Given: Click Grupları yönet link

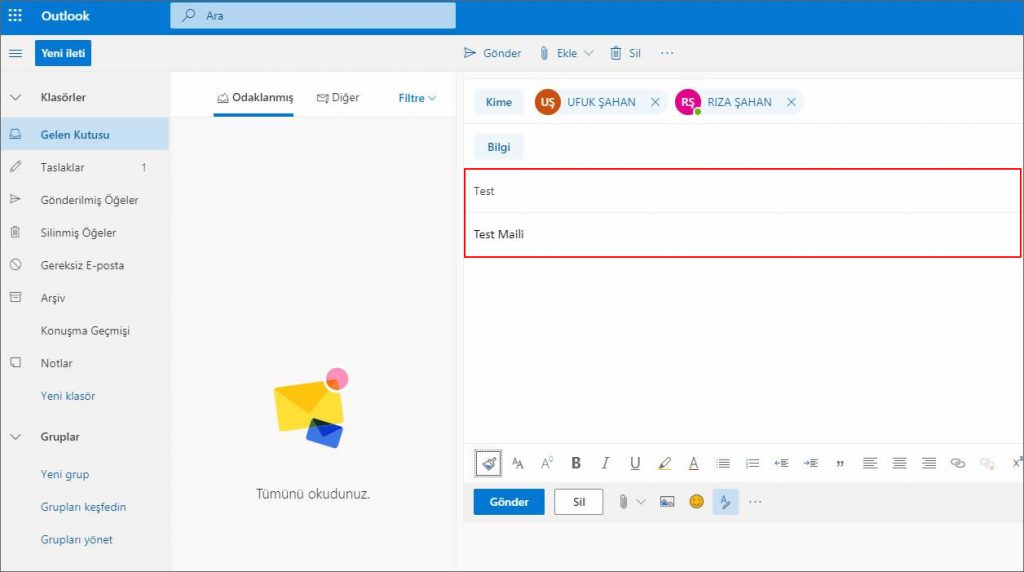Looking at the screenshot, I should coord(76,539).
